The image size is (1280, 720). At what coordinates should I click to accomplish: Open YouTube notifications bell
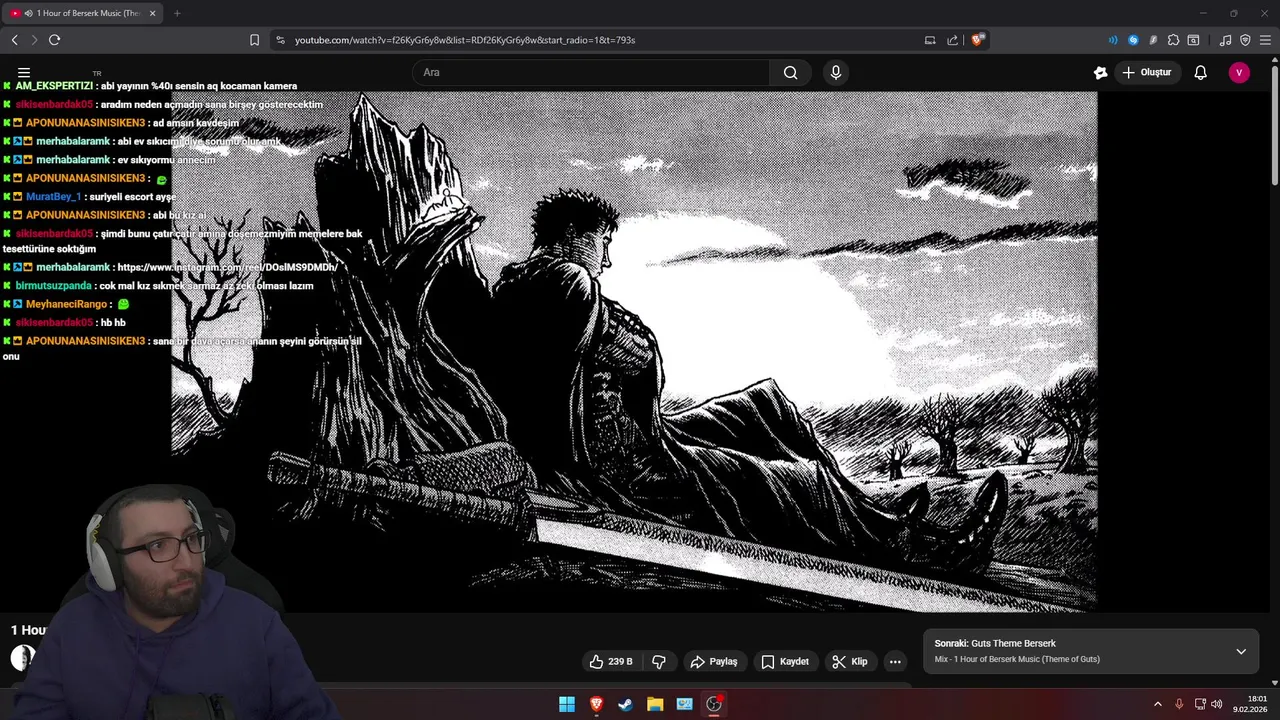coord(1200,72)
